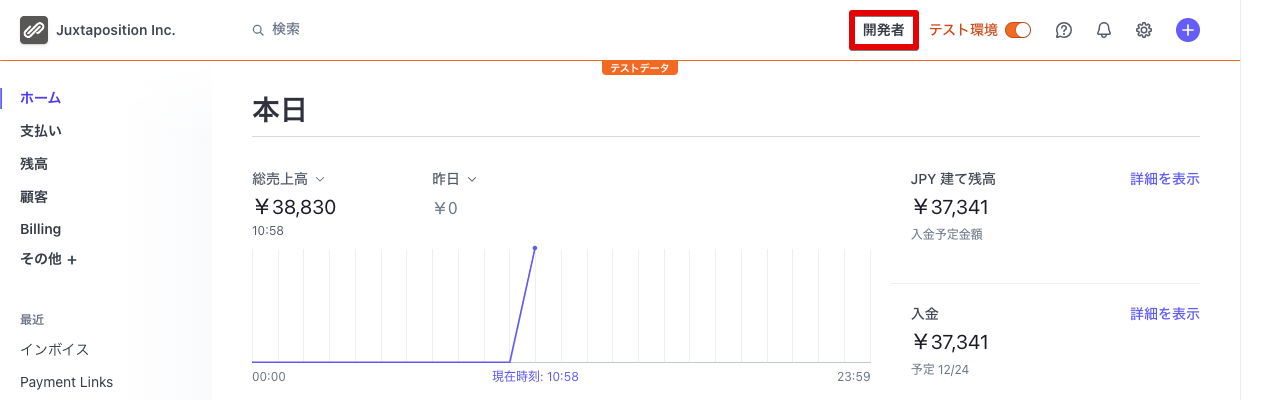Open 支払い in the sidebar
Screen dimensions: 1280x400
[41, 131]
